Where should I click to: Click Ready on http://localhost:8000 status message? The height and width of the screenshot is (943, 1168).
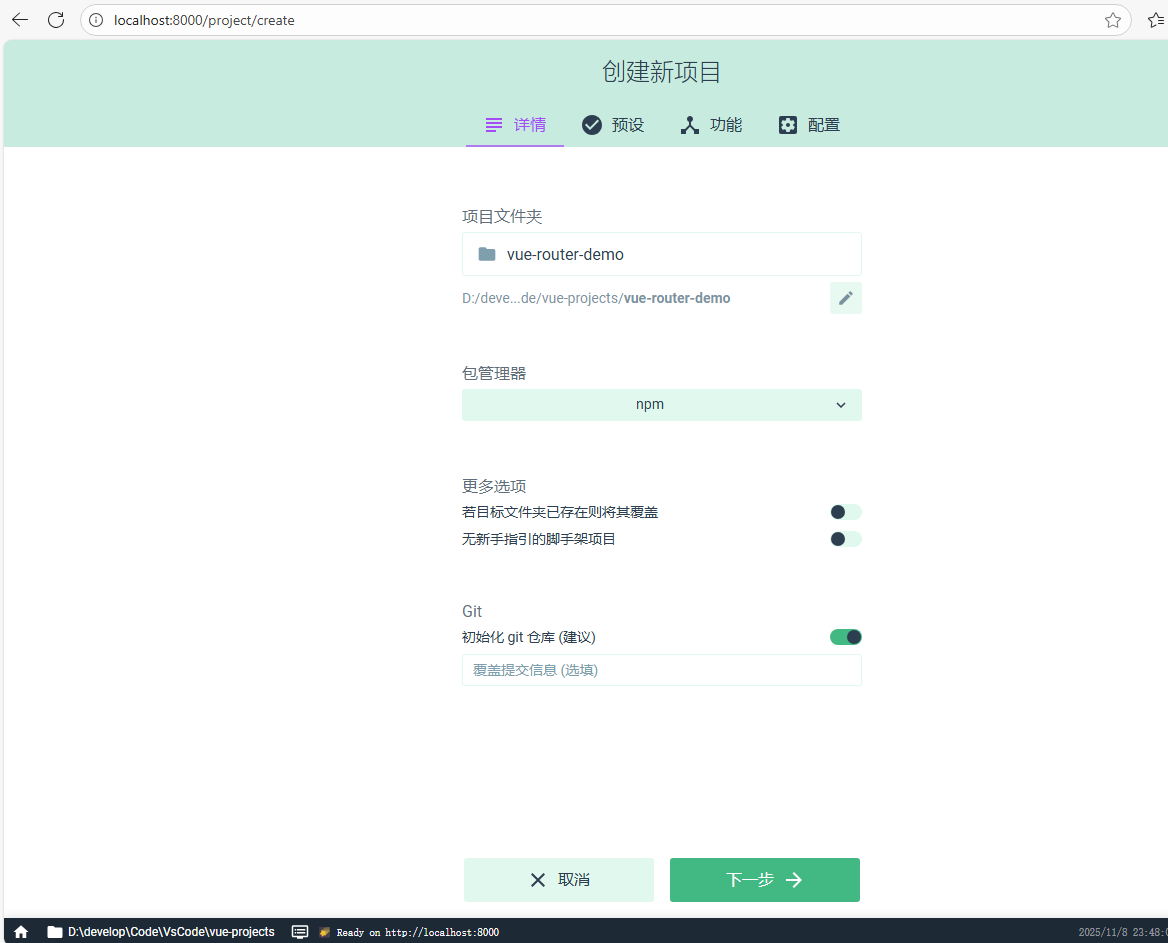coord(417,933)
